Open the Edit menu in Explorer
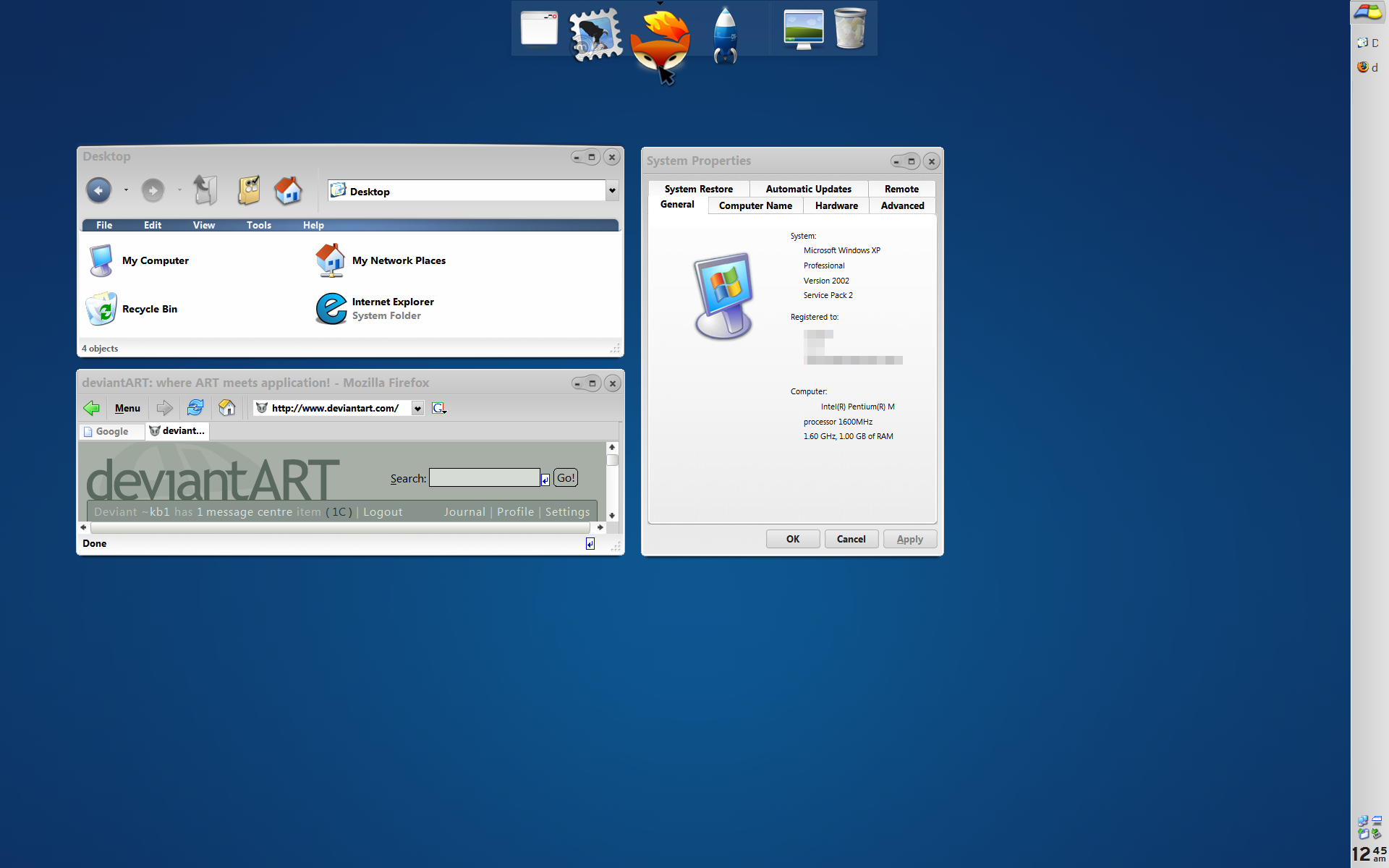The height and width of the screenshot is (868, 1389). click(x=153, y=225)
